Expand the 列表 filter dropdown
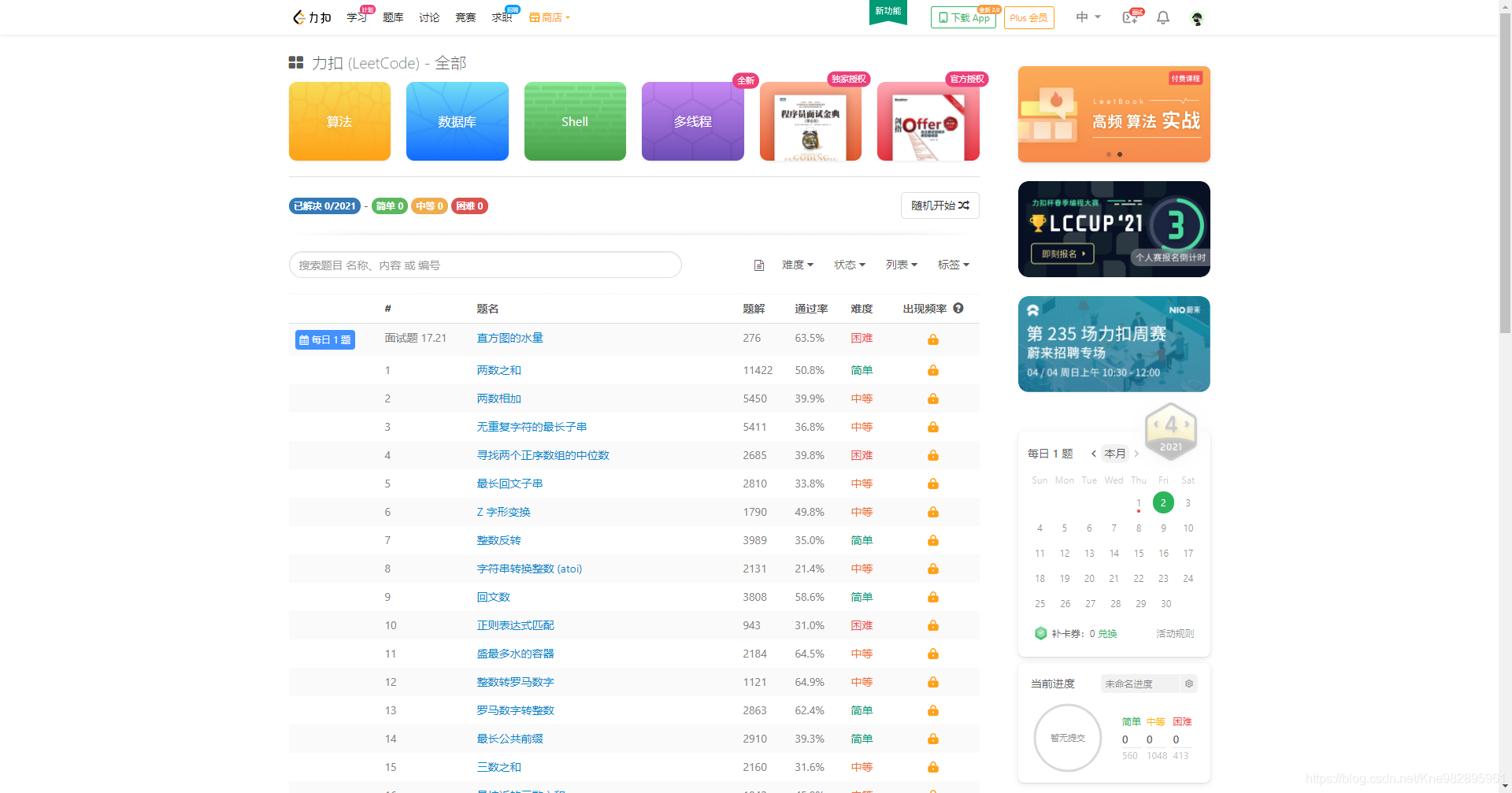 902,265
